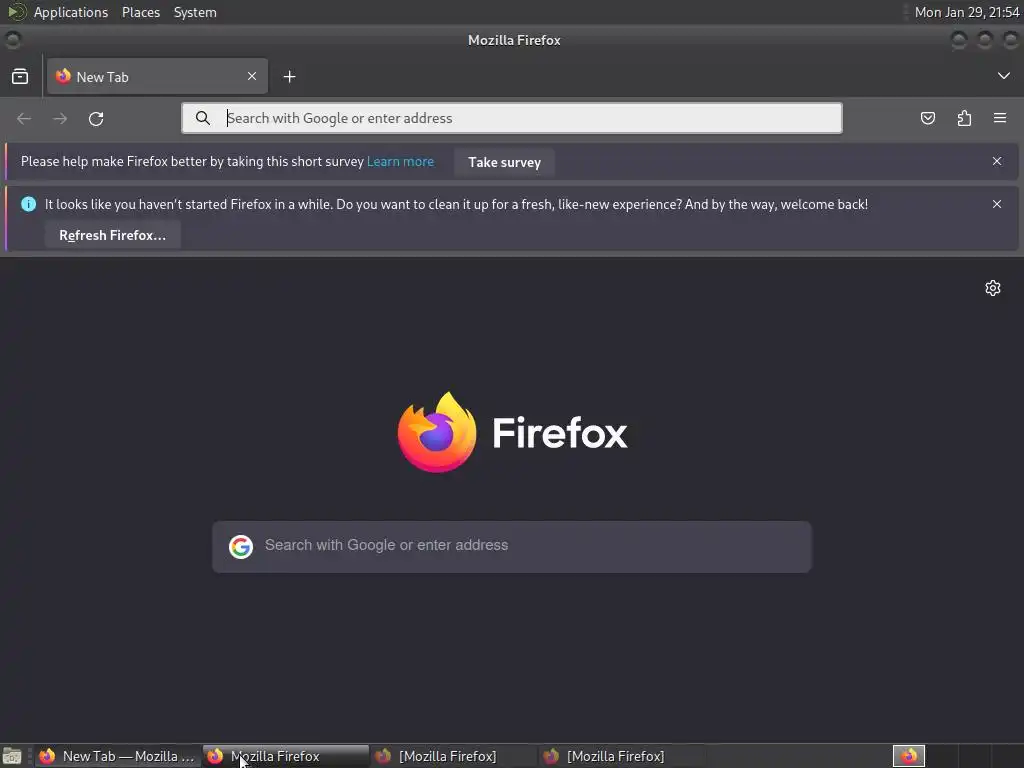Click the Google G icon in search box
Image resolution: width=1024 pixels, height=768 pixels.
[x=241, y=547]
